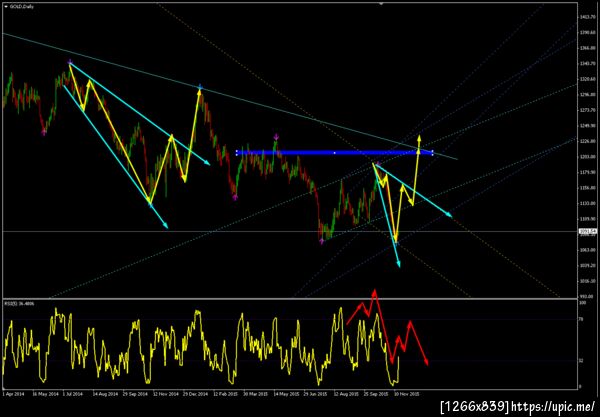
Task: Click the 1203.00 price scale value
Action: (587, 157)
